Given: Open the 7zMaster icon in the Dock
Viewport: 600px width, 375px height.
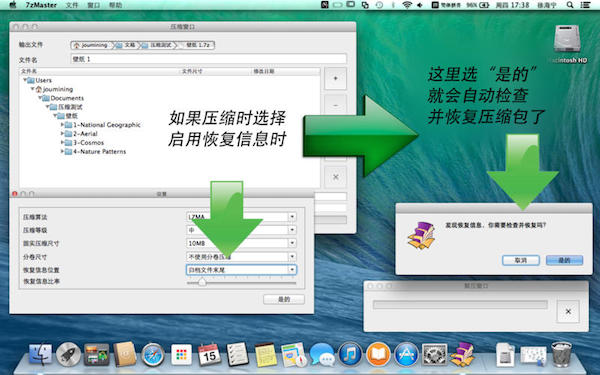Looking at the screenshot, I should [462, 354].
